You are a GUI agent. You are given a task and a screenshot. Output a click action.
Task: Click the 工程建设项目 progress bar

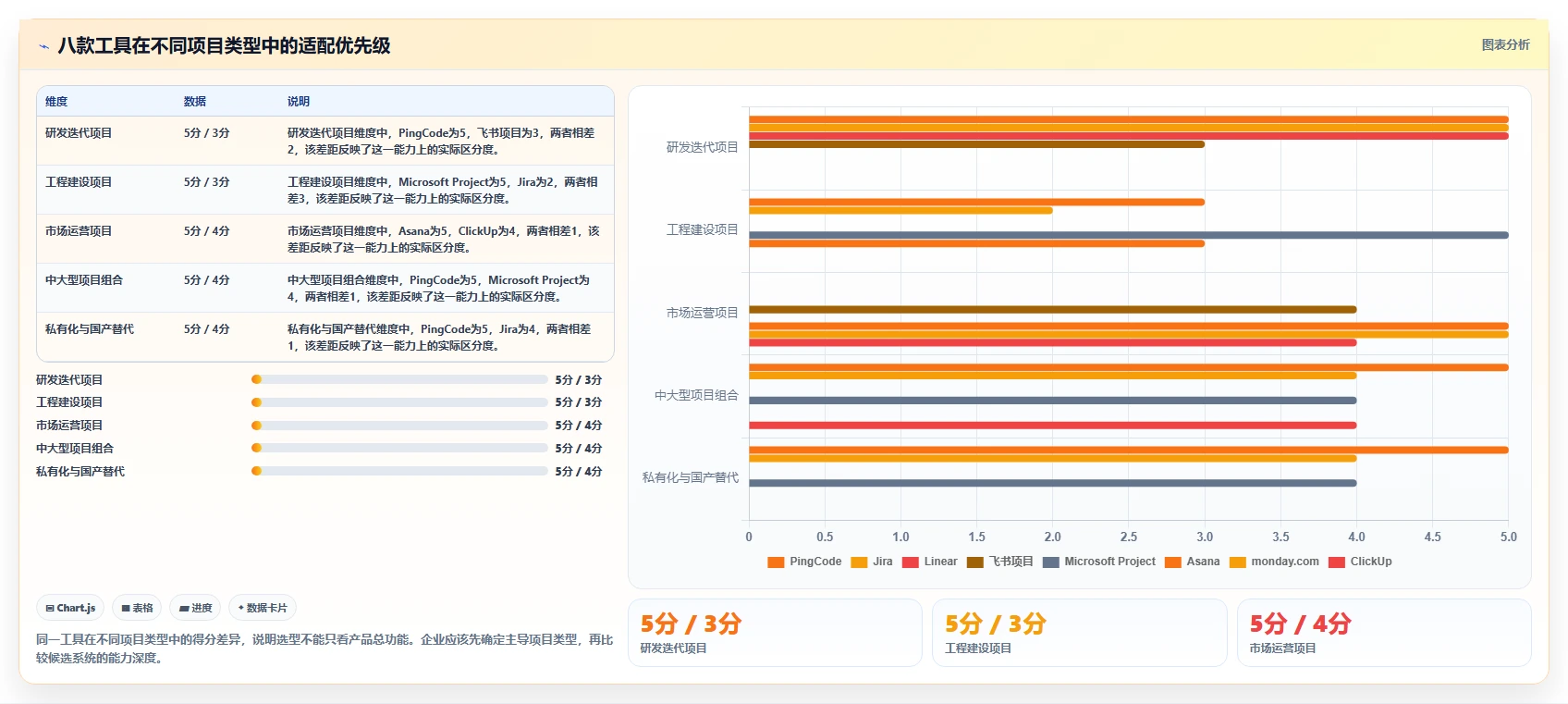coord(399,402)
